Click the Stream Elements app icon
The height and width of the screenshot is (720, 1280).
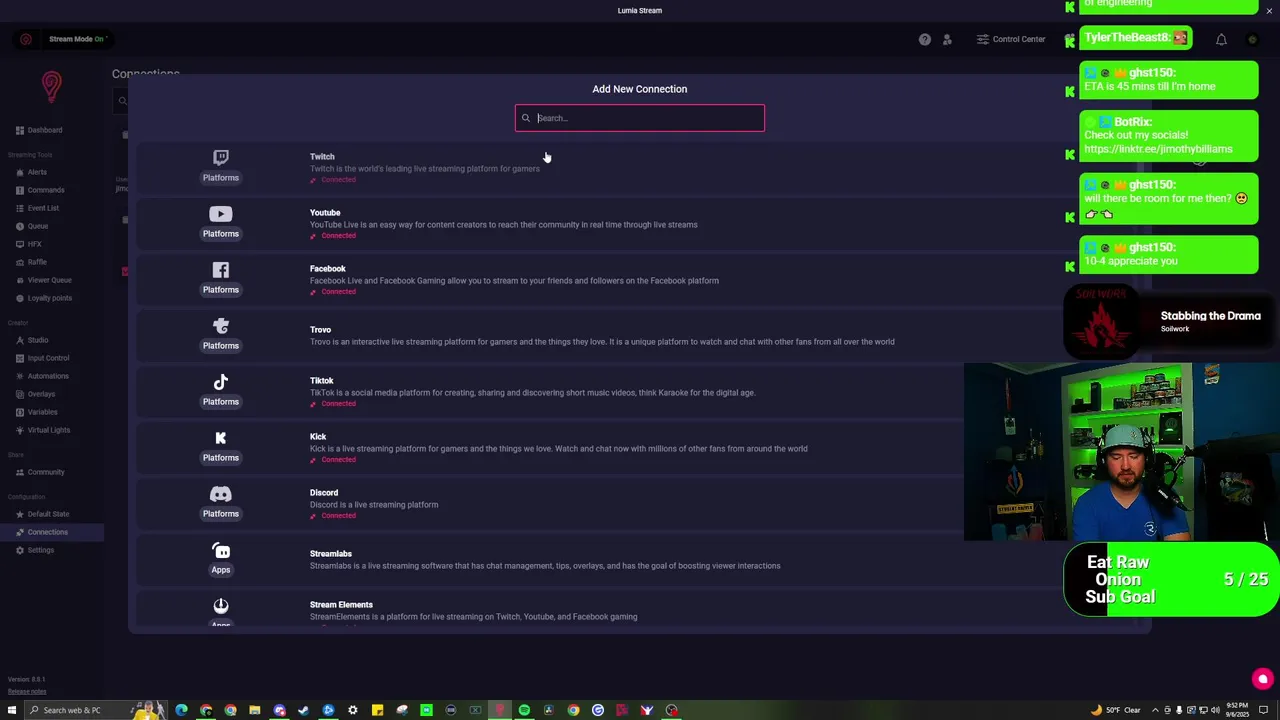tap(221, 606)
